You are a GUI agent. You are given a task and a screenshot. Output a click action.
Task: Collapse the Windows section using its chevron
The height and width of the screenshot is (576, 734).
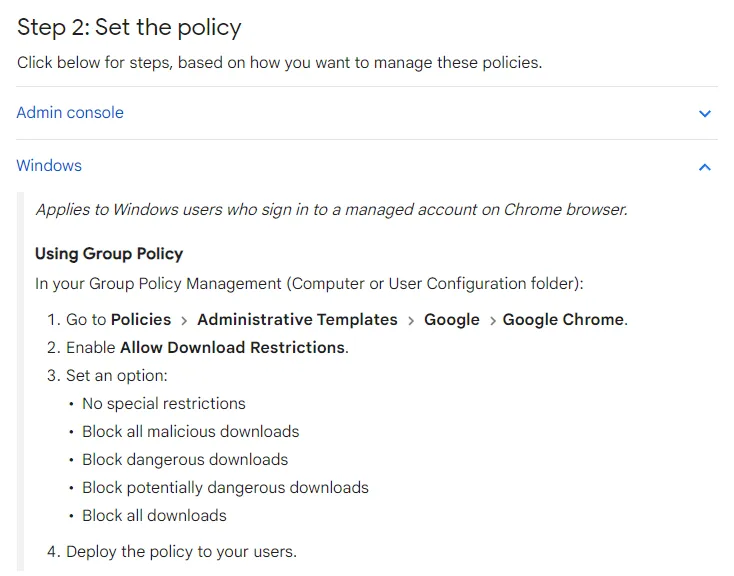[705, 167]
